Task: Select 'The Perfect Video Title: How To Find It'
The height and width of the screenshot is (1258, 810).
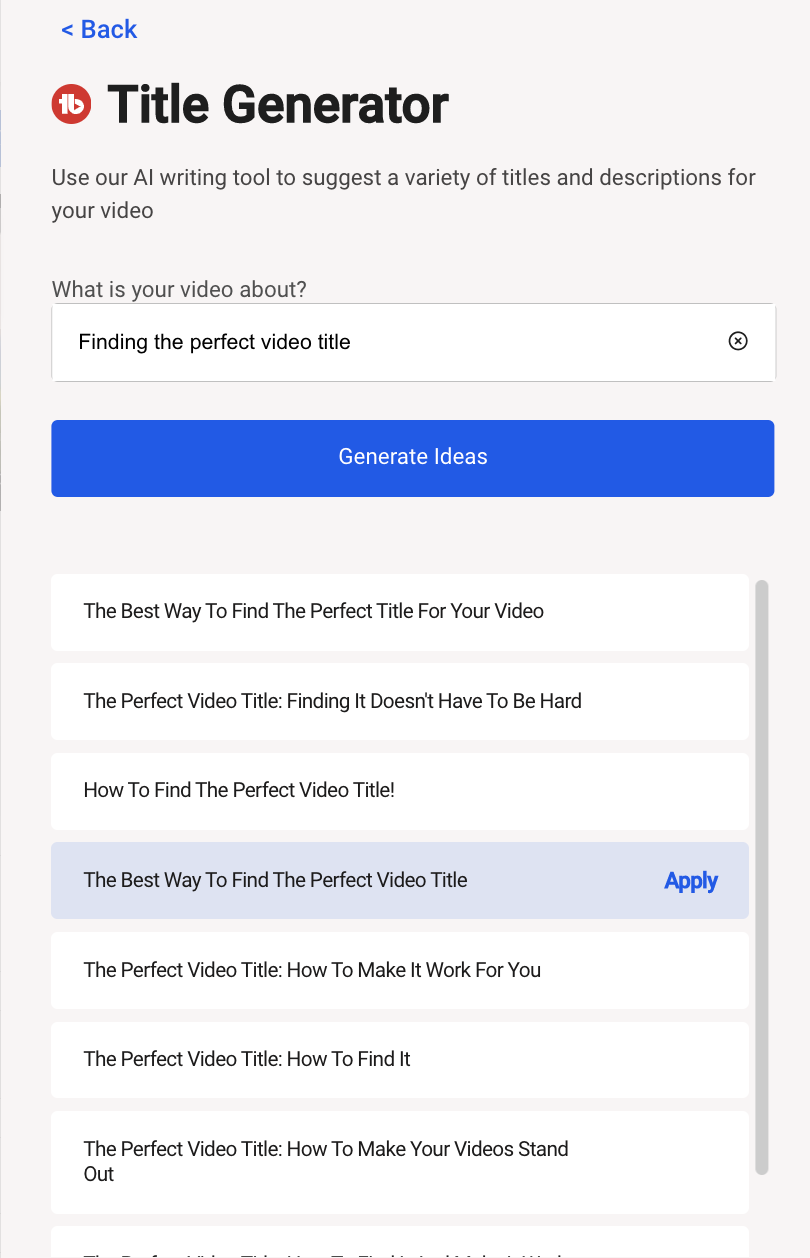Action: click(x=400, y=1060)
